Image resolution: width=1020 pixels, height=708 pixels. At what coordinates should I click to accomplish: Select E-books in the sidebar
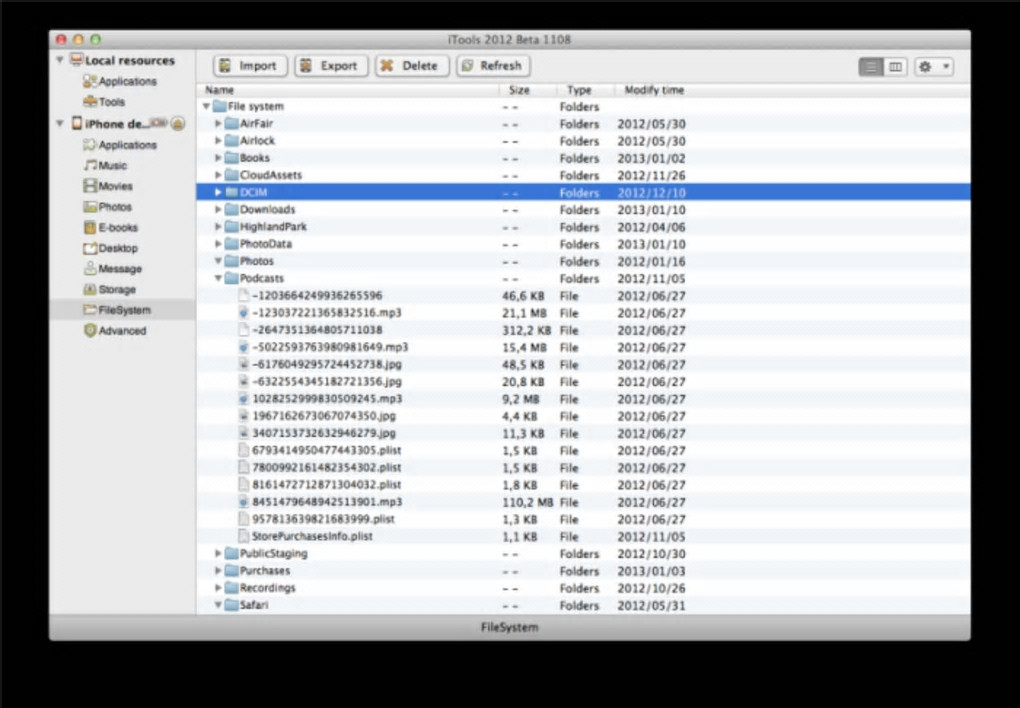point(111,228)
